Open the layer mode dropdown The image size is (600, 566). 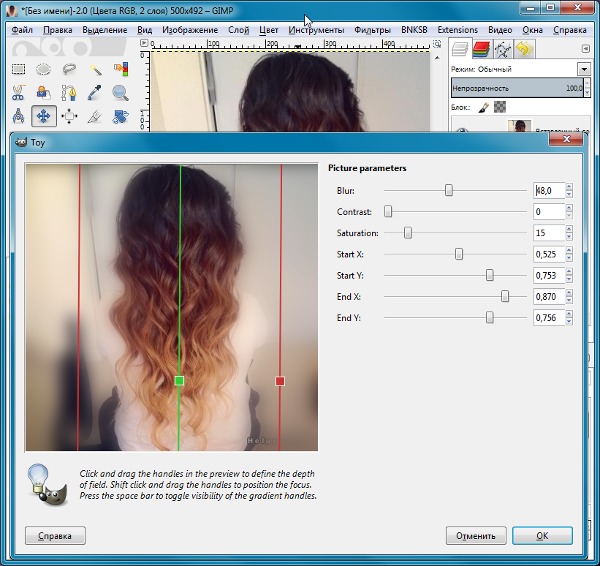click(x=583, y=69)
